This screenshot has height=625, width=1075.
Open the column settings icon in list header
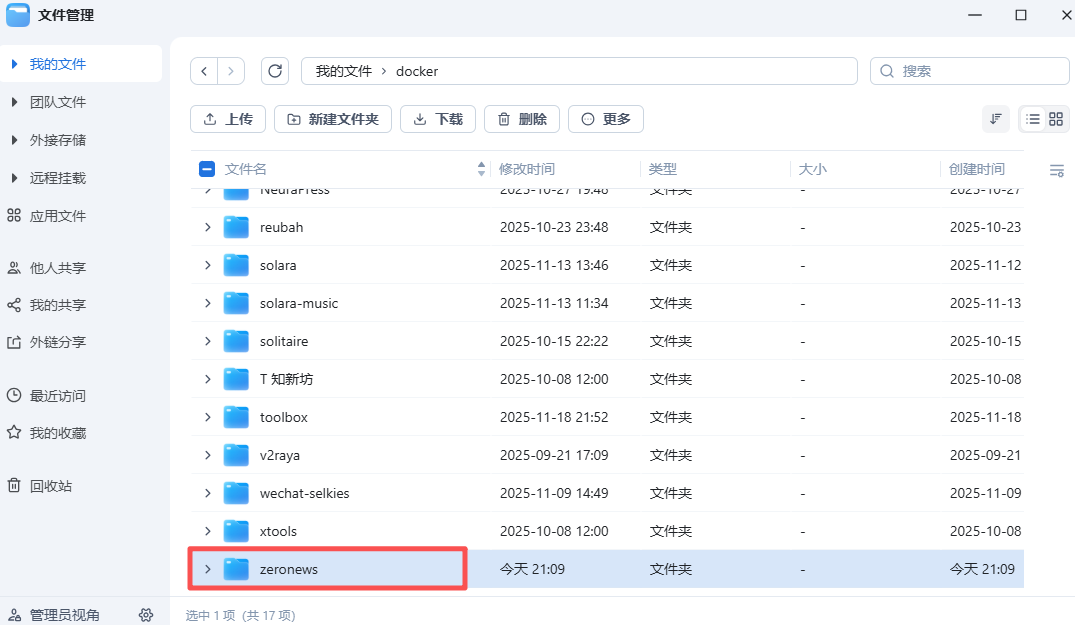1056,169
